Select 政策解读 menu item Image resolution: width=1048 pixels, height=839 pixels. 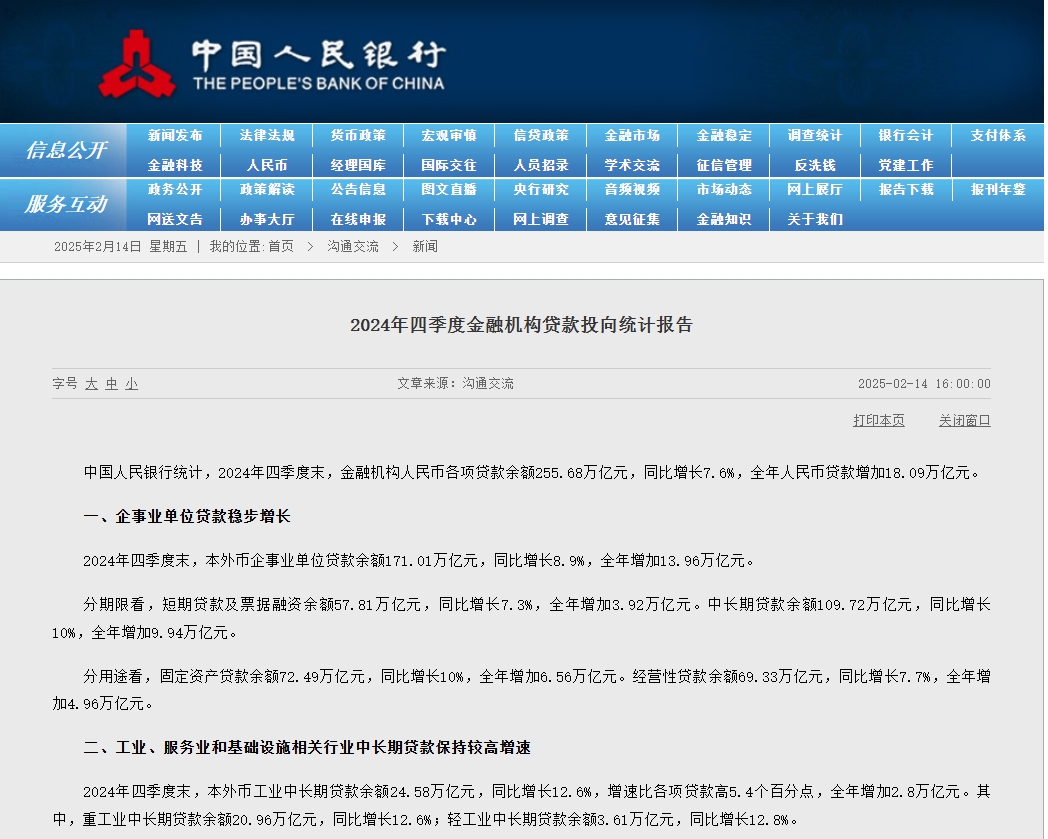pyautogui.click(x=267, y=190)
